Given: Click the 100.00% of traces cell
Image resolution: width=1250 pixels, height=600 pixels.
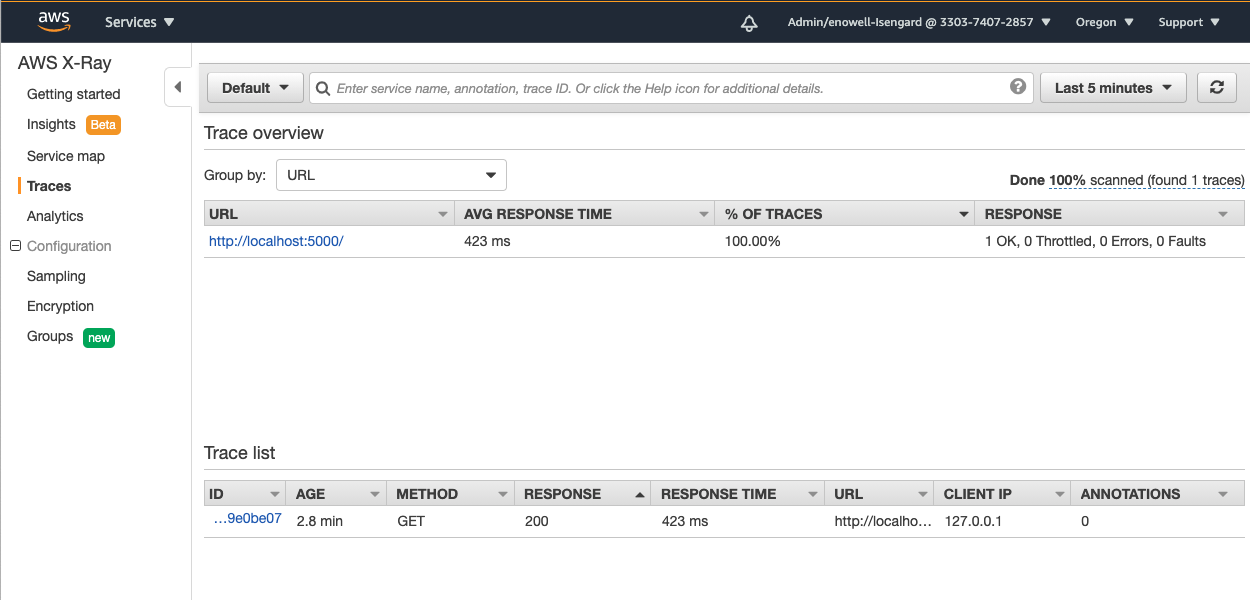Looking at the screenshot, I should (752, 241).
